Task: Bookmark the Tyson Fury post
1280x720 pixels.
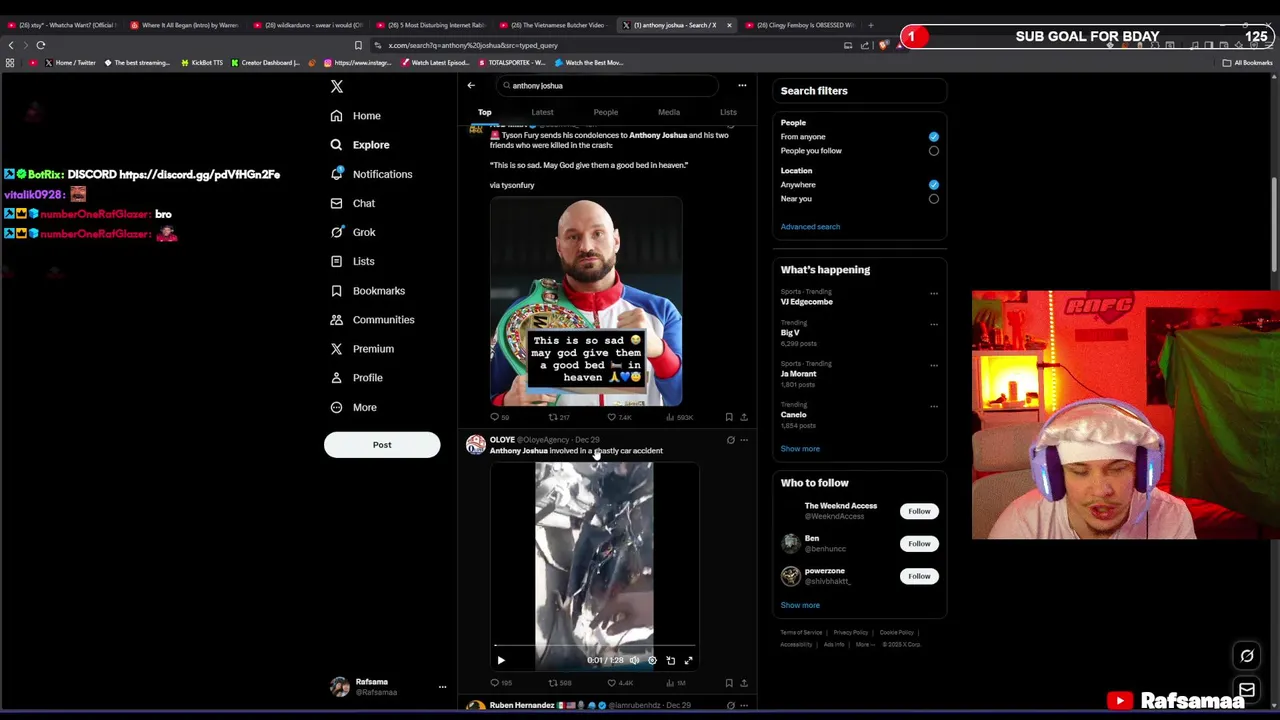Action: [x=729, y=417]
